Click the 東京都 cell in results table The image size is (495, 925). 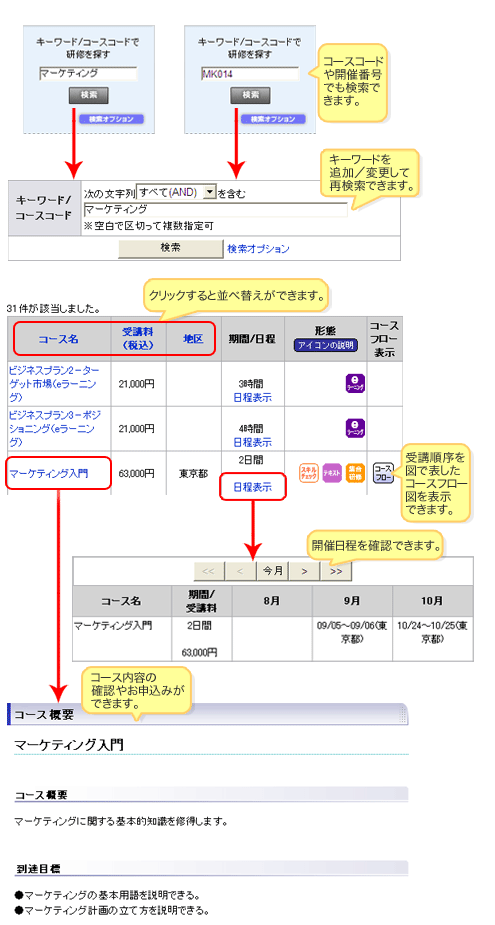coord(194,473)
